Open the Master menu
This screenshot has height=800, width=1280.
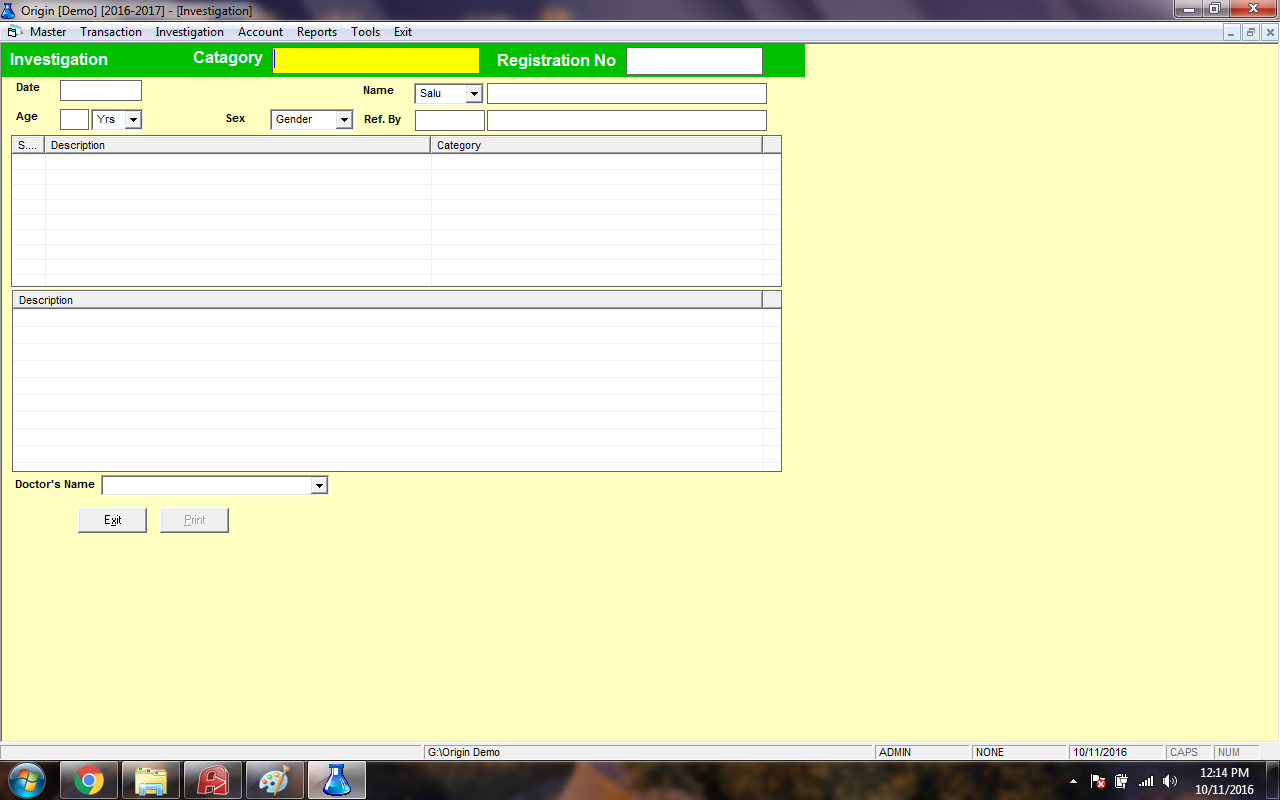[x=48, y=32]
